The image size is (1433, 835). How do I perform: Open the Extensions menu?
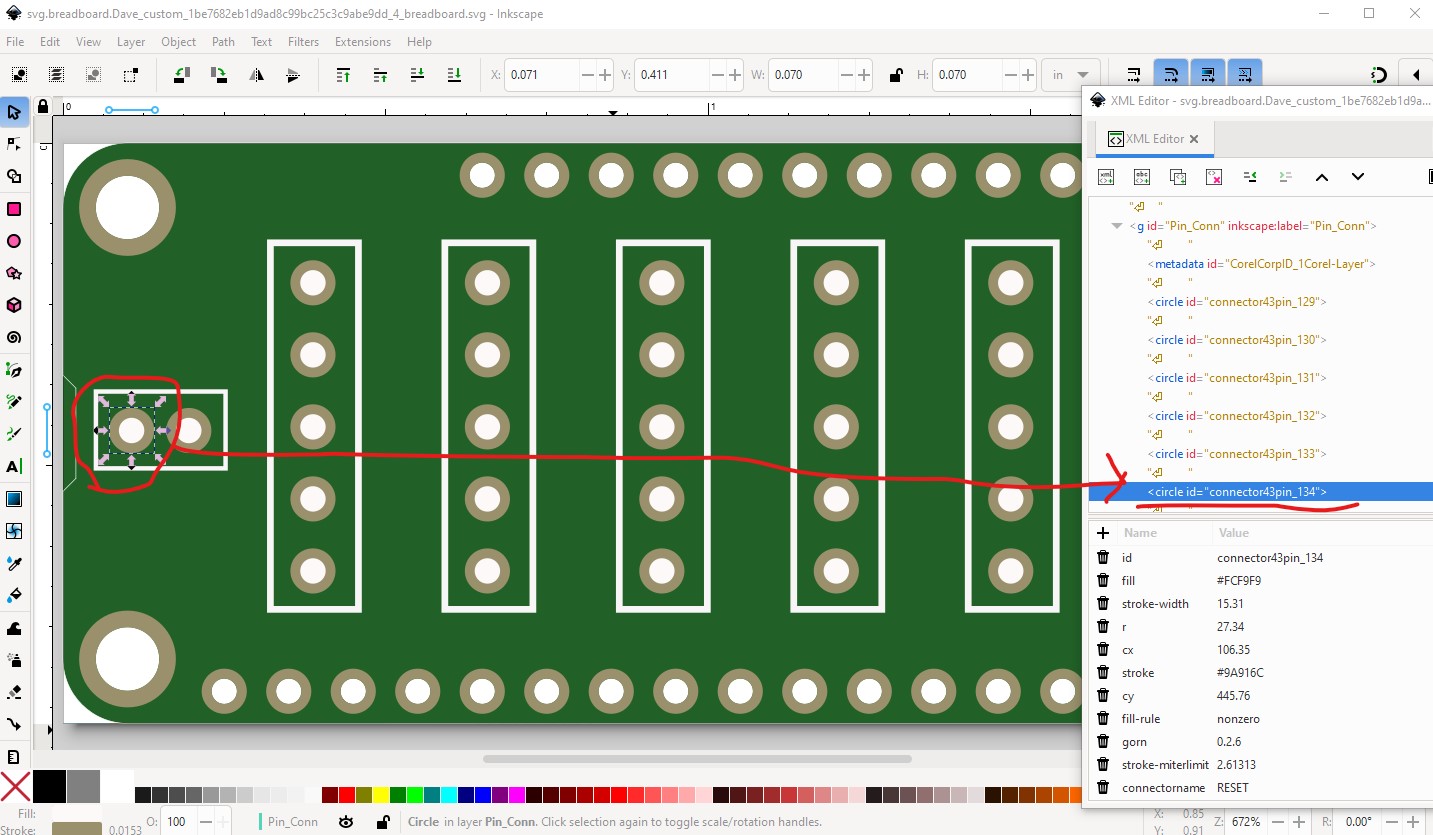point(363,42)
